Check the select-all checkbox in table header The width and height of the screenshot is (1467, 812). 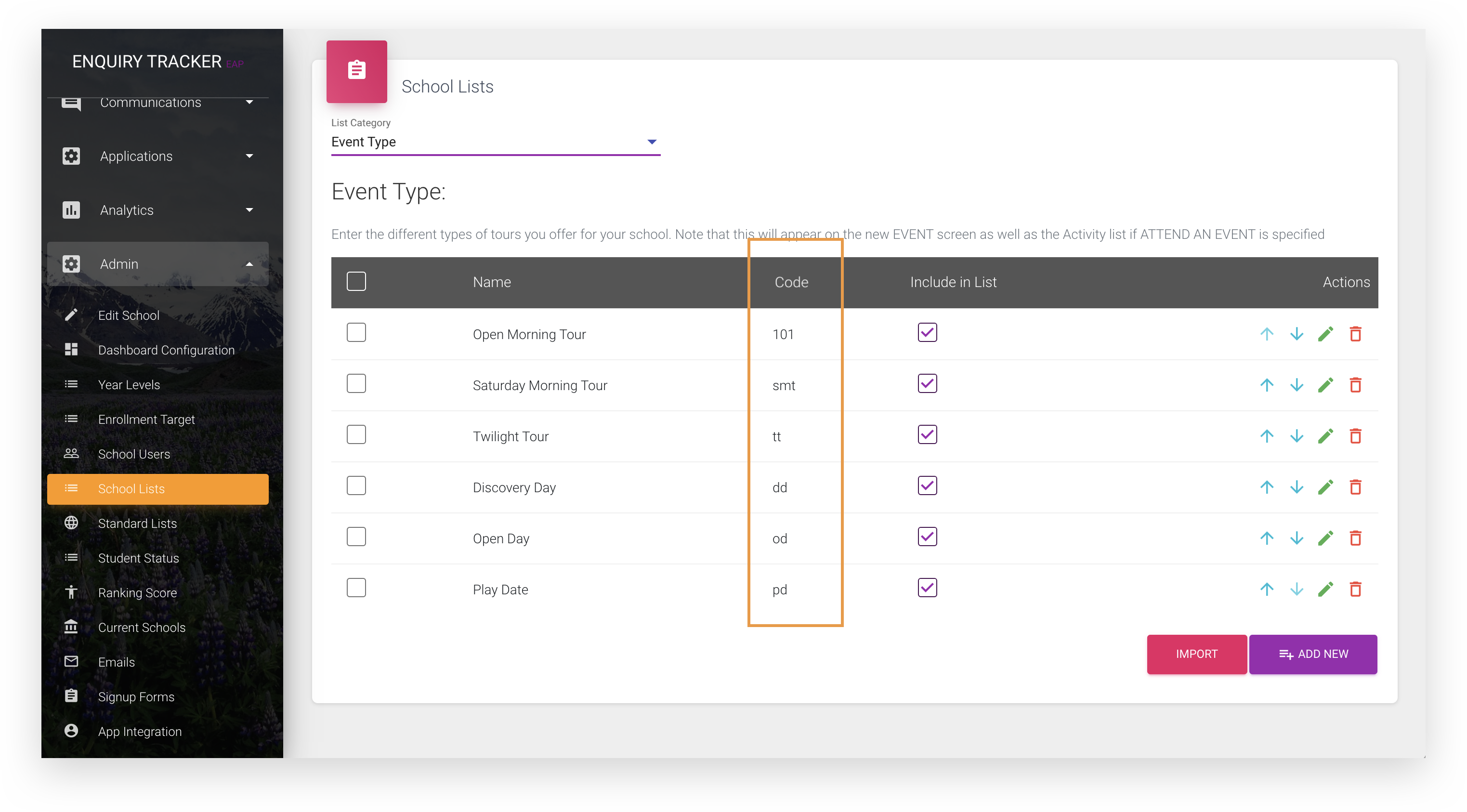coord(356,281)
